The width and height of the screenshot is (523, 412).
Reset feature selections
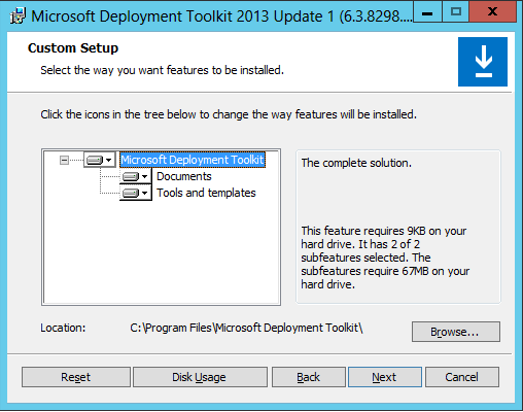(x=76, y=377)
